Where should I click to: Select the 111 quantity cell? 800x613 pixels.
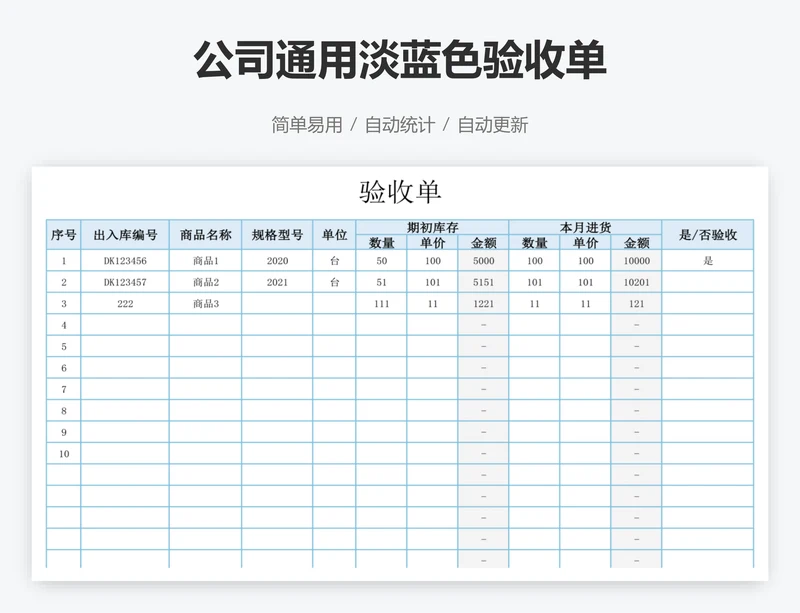click(382, 304)
